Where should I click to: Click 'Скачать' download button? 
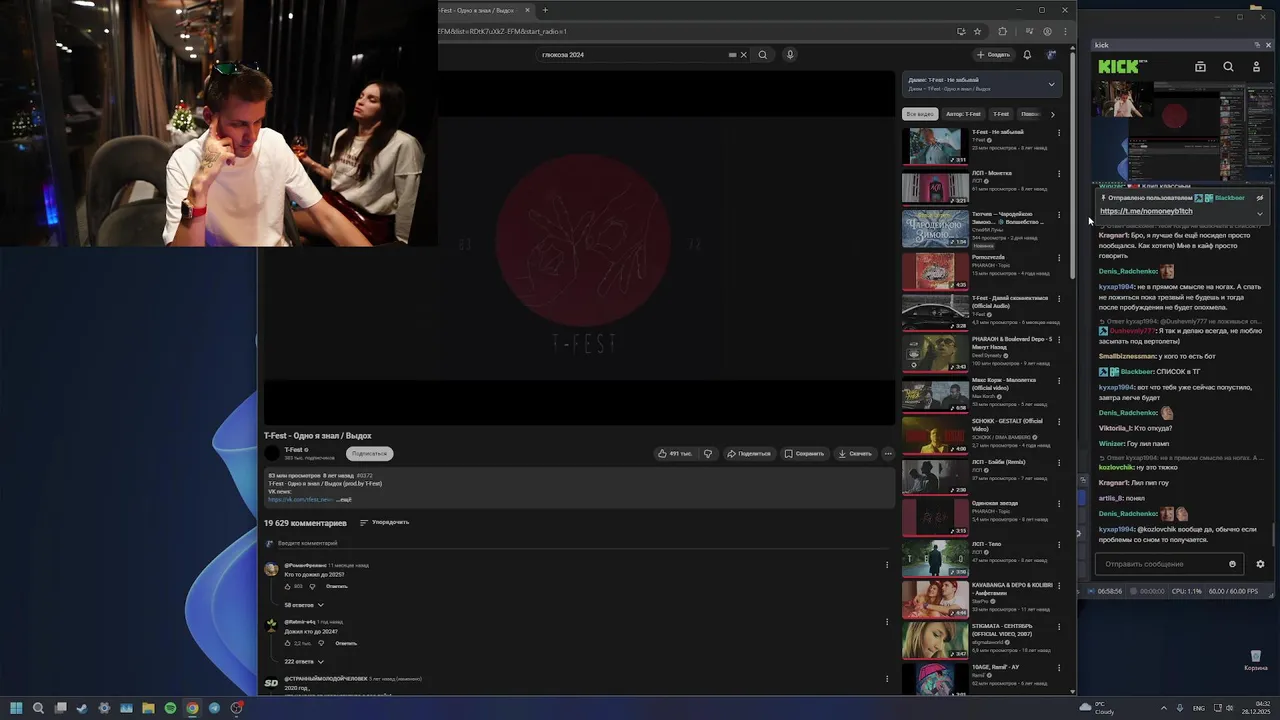(855, 453)
